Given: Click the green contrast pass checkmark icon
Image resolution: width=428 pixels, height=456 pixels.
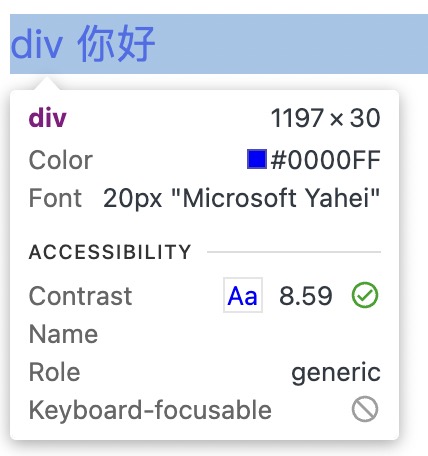Looking at the screenshot, I should point(365,295).
